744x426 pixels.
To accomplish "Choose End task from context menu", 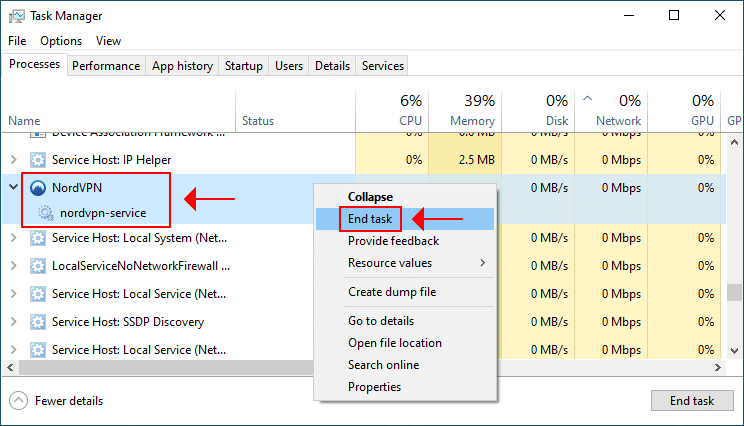I will tap(370, 219).
